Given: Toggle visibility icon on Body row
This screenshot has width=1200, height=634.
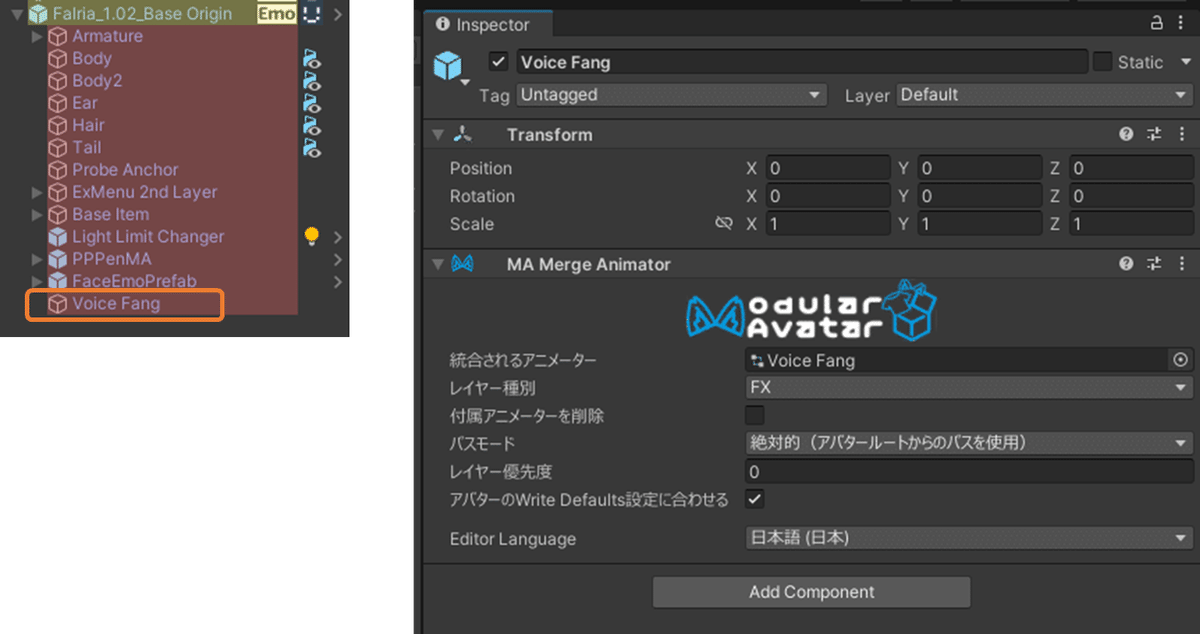Looking at the screenshot, I should [312, 59].
